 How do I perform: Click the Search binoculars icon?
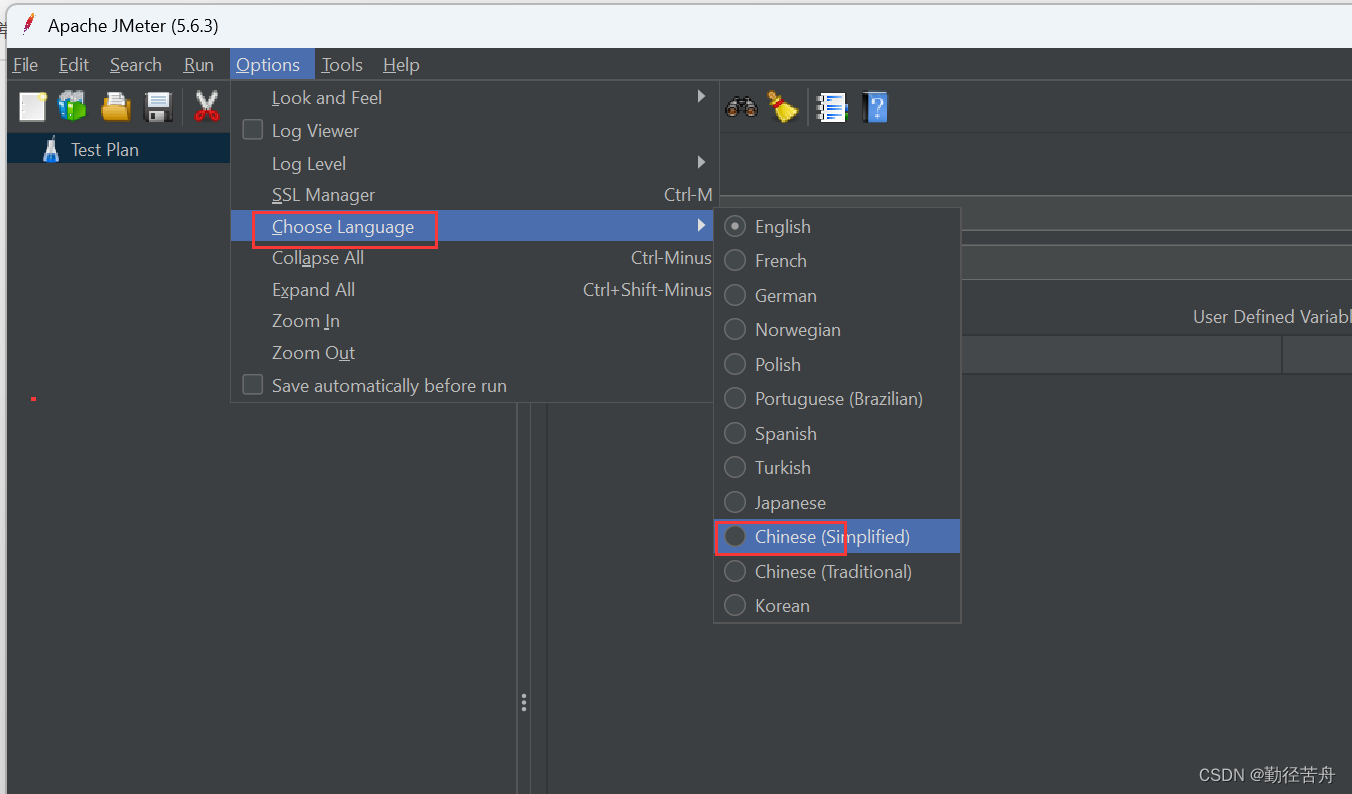741,106
